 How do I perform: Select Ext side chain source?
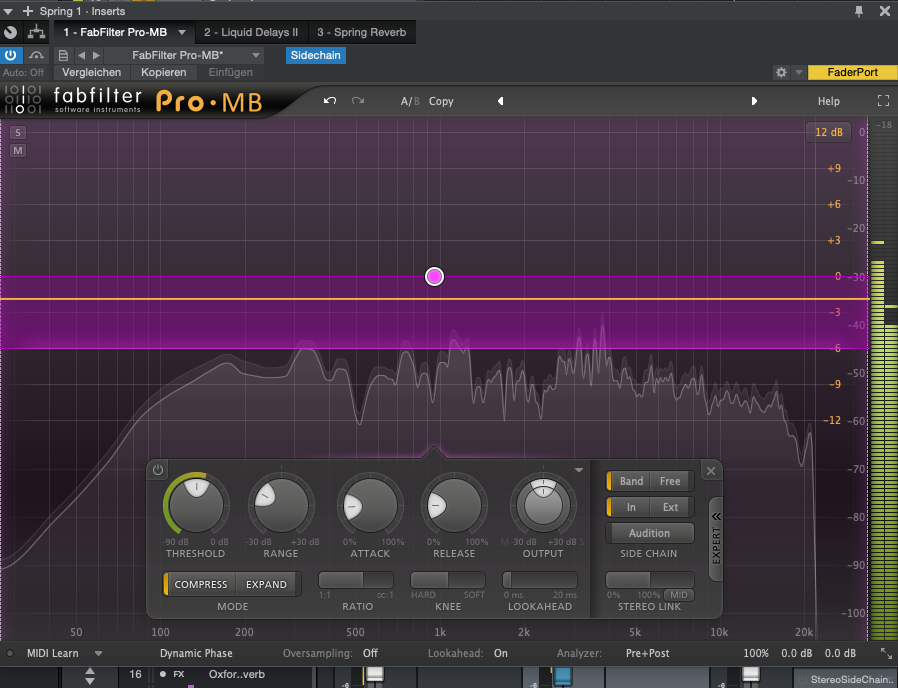tap(670, 507)
